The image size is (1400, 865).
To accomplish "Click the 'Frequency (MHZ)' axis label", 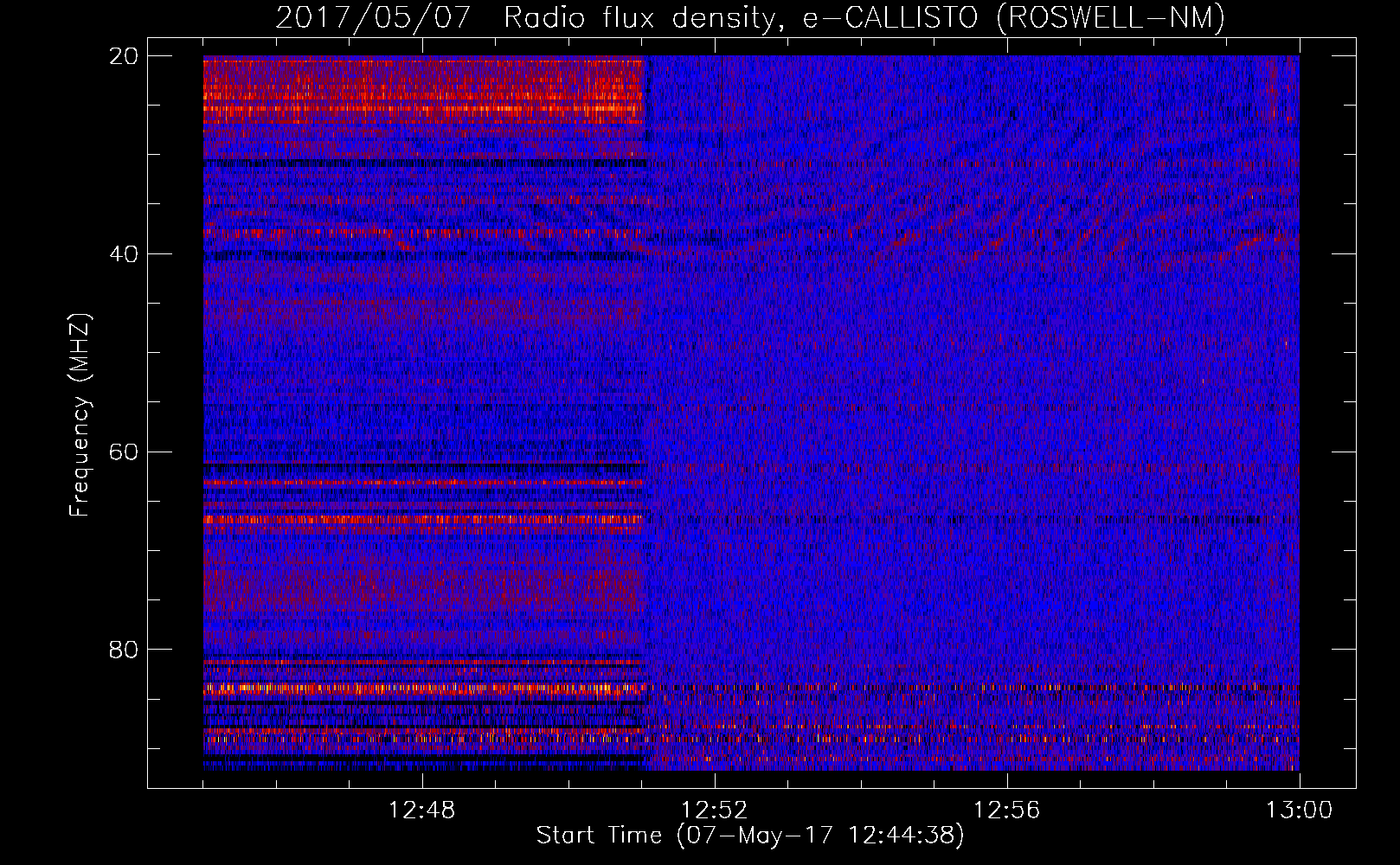I will [x=80, y=415].
